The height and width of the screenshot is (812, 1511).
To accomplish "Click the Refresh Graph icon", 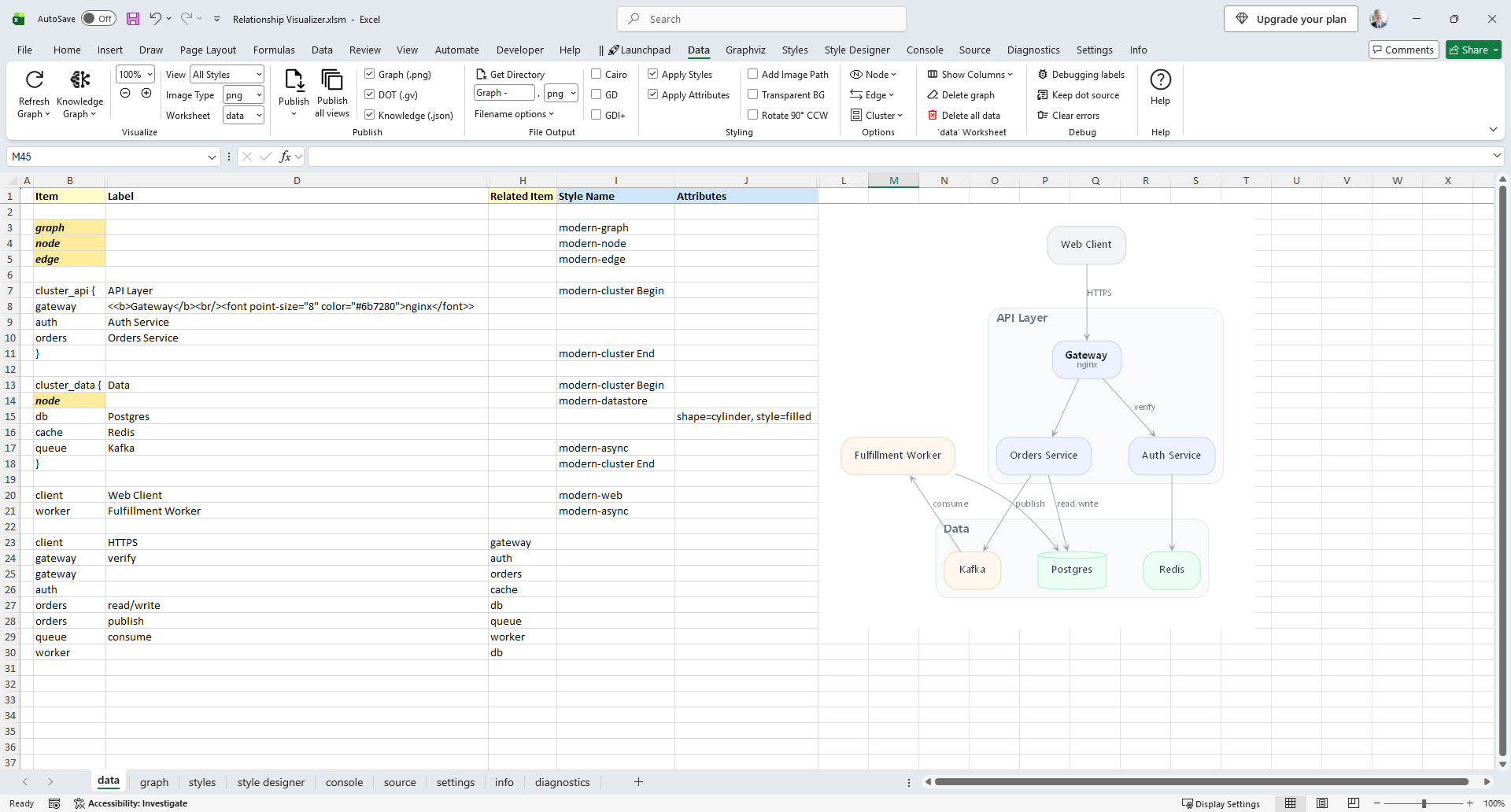I will (x=34, y=79).
